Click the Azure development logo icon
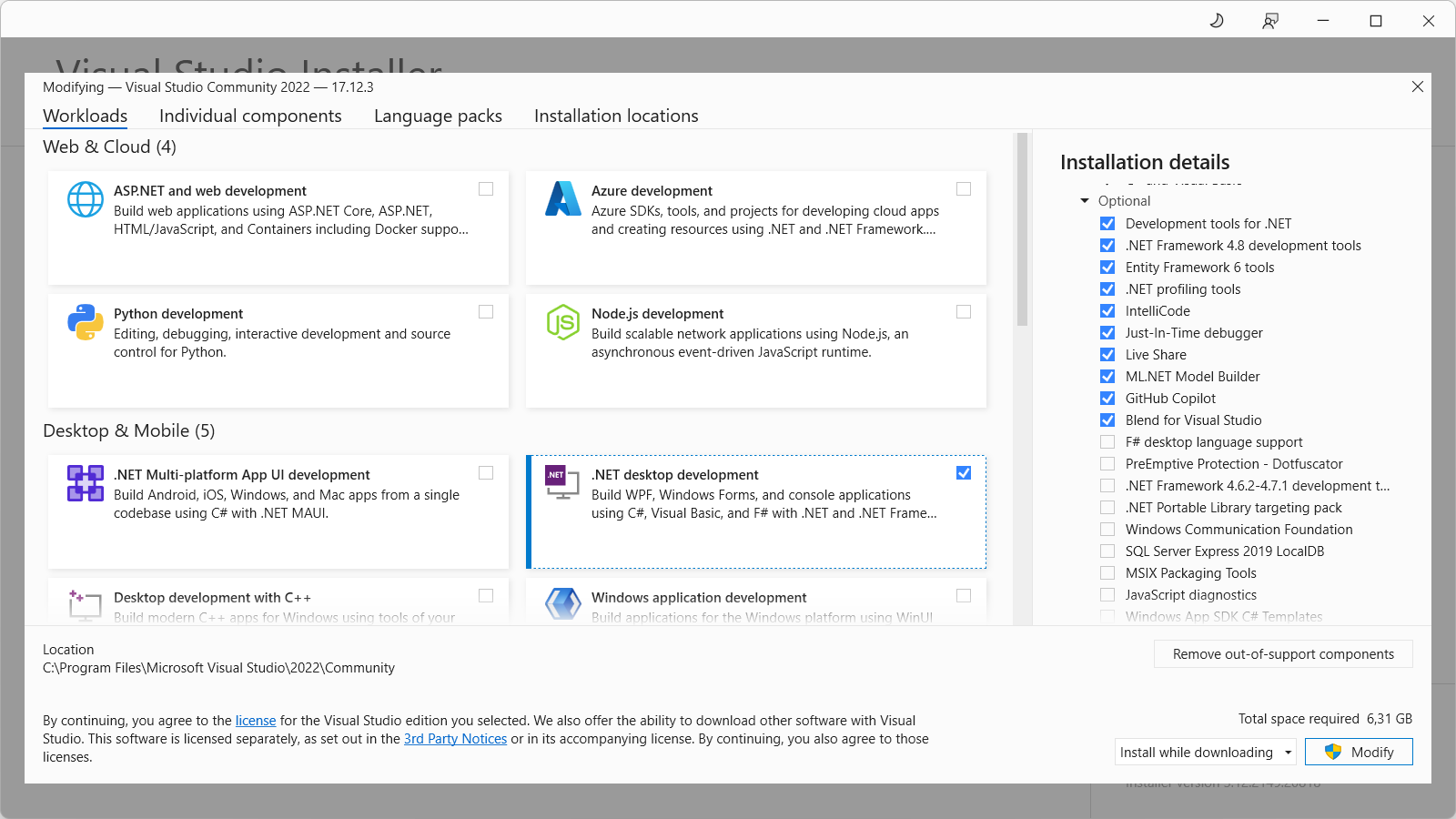The height and width of the screenshot is (819, 1456). (x=563, y=199)
